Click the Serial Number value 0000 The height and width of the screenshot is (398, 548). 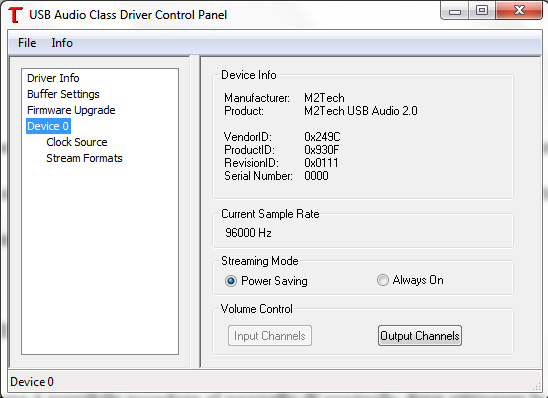point(316,176)
